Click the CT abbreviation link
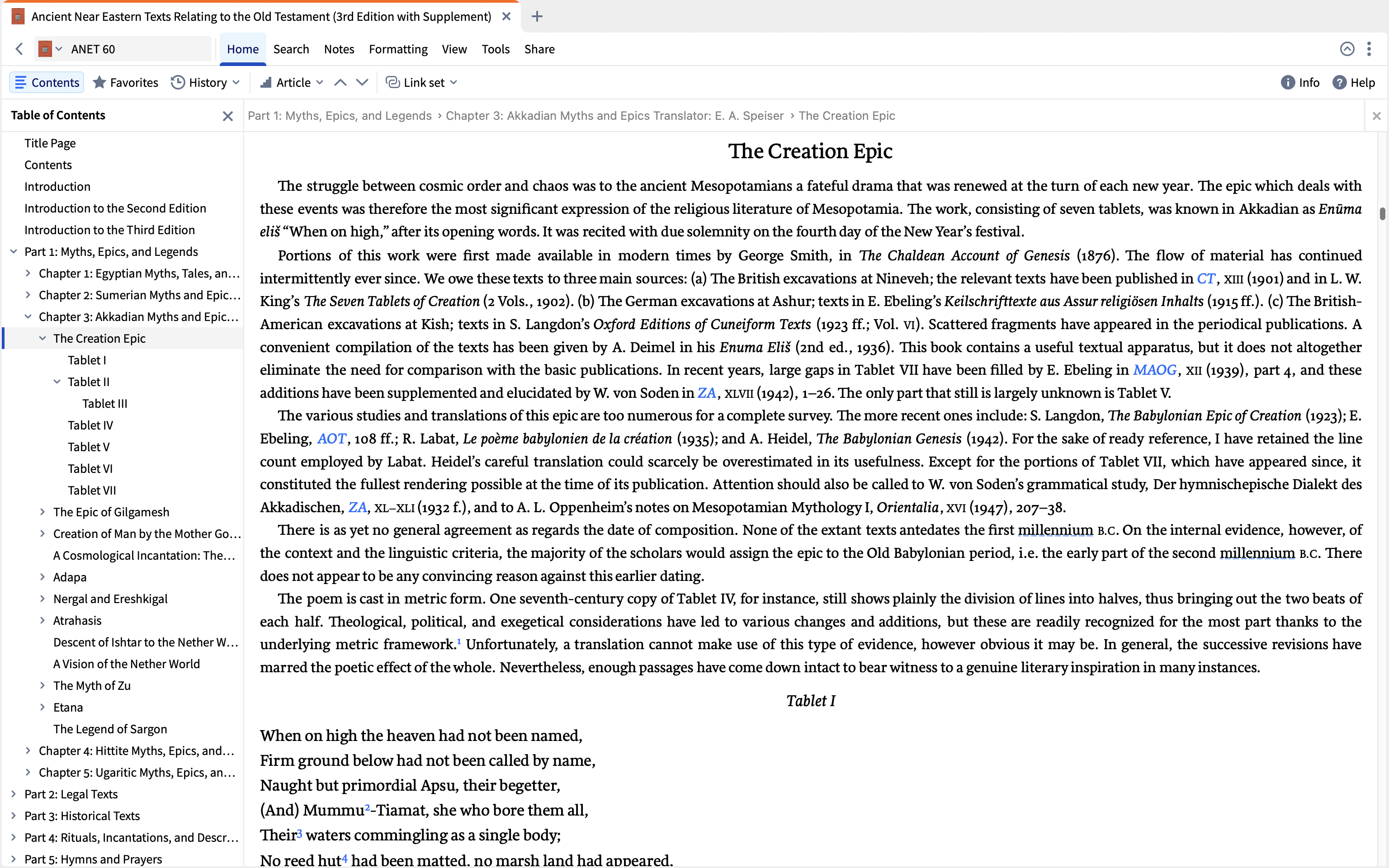This screenshot has width=1389, height=868. click(x=1206, y=278)
